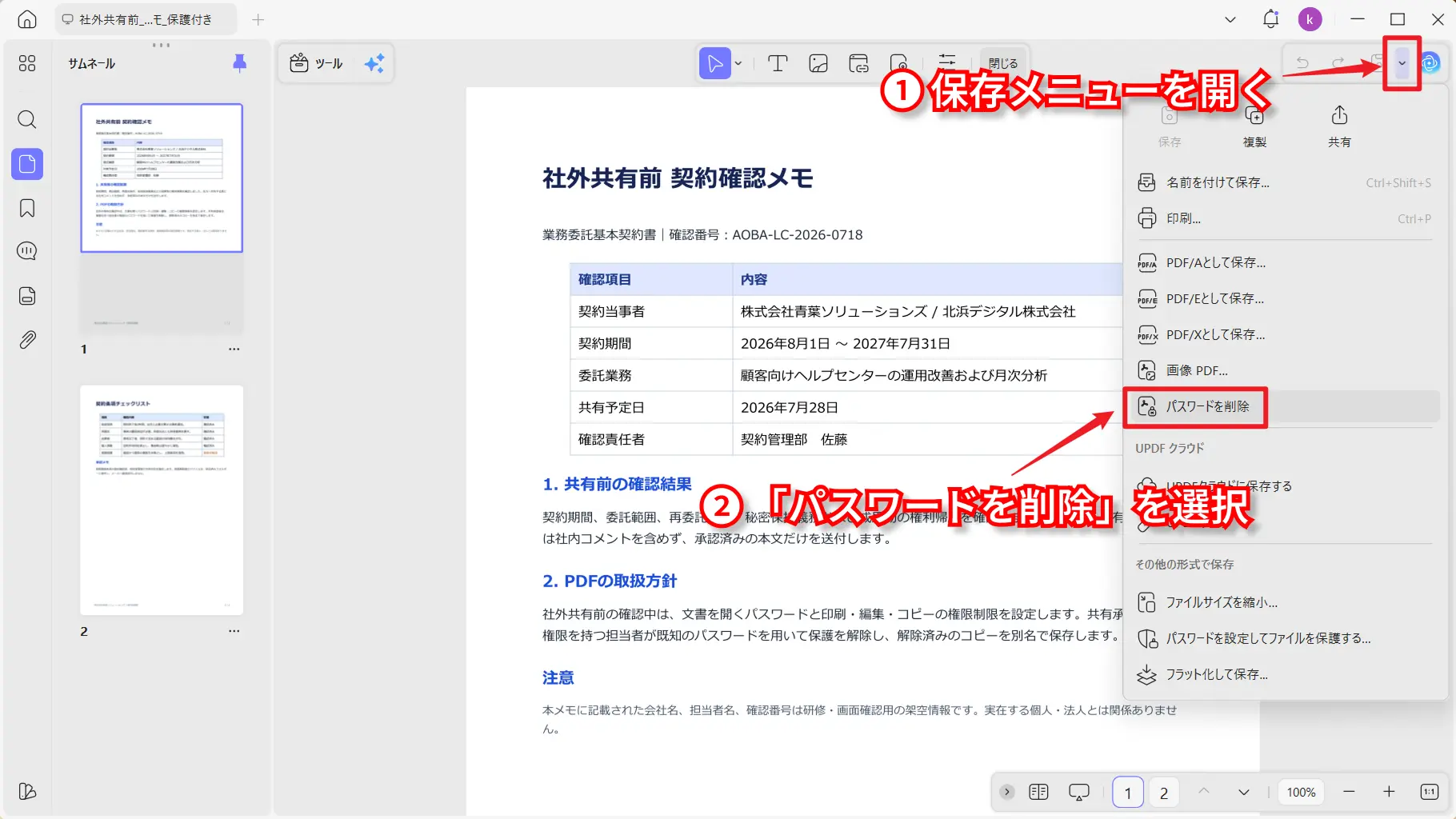Open the sliders settings icon in edit toolbar
Image resolution: width=1456 pixels, height=819 pixels.
point(947,61)
